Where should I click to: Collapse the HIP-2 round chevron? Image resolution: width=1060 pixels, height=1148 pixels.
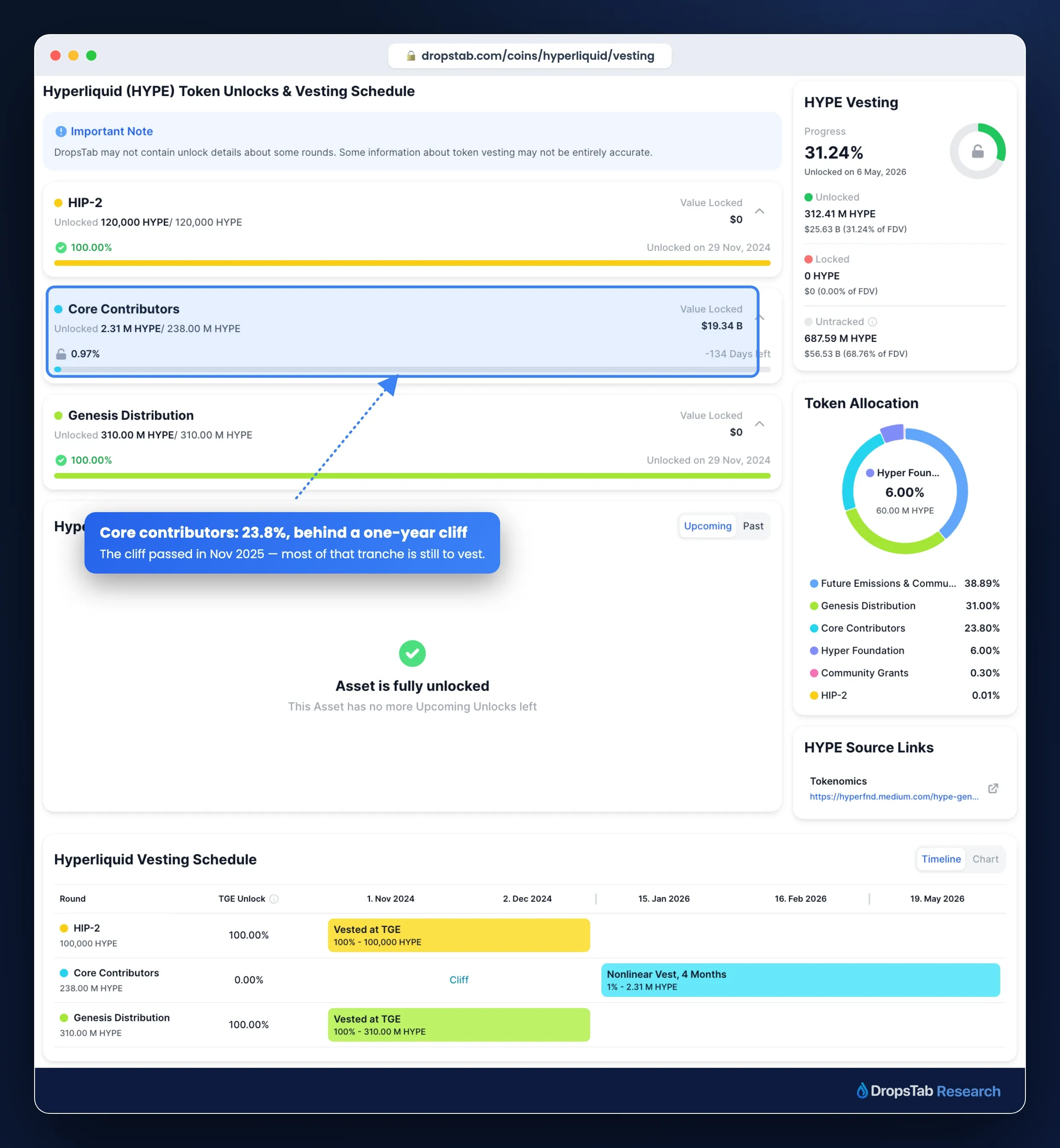[760, 211]
